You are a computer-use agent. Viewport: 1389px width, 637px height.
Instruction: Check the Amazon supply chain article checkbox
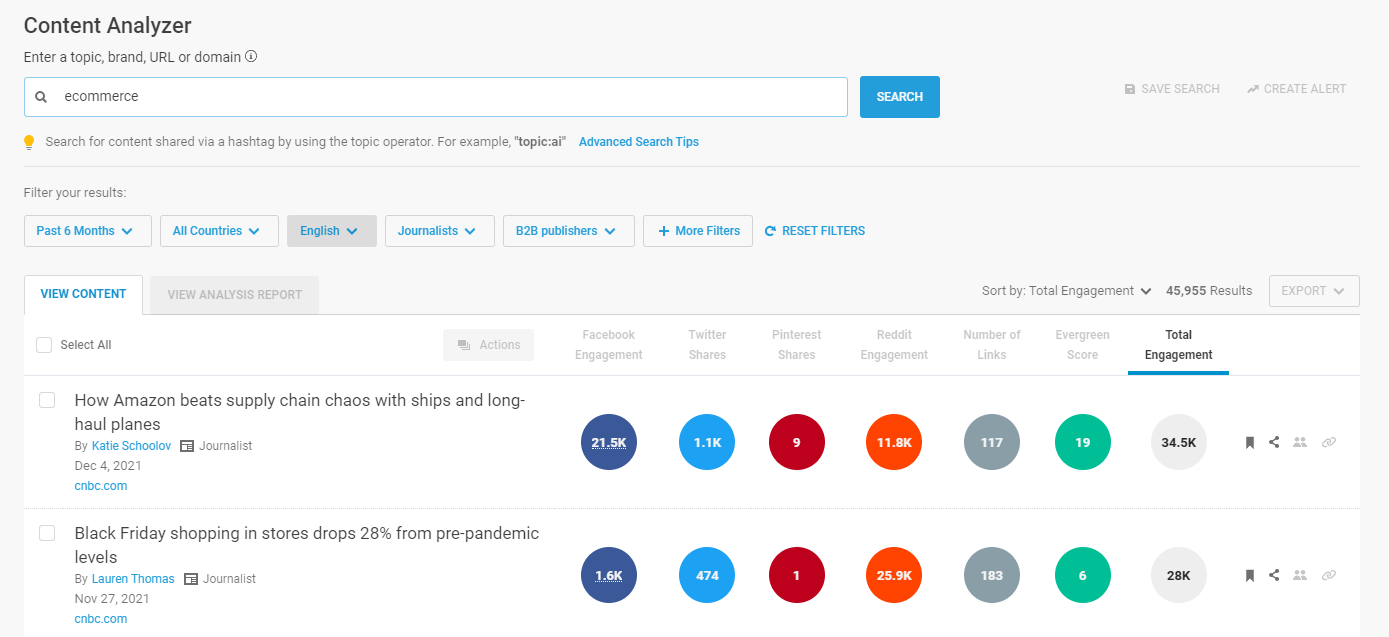(x=47, y=400)
